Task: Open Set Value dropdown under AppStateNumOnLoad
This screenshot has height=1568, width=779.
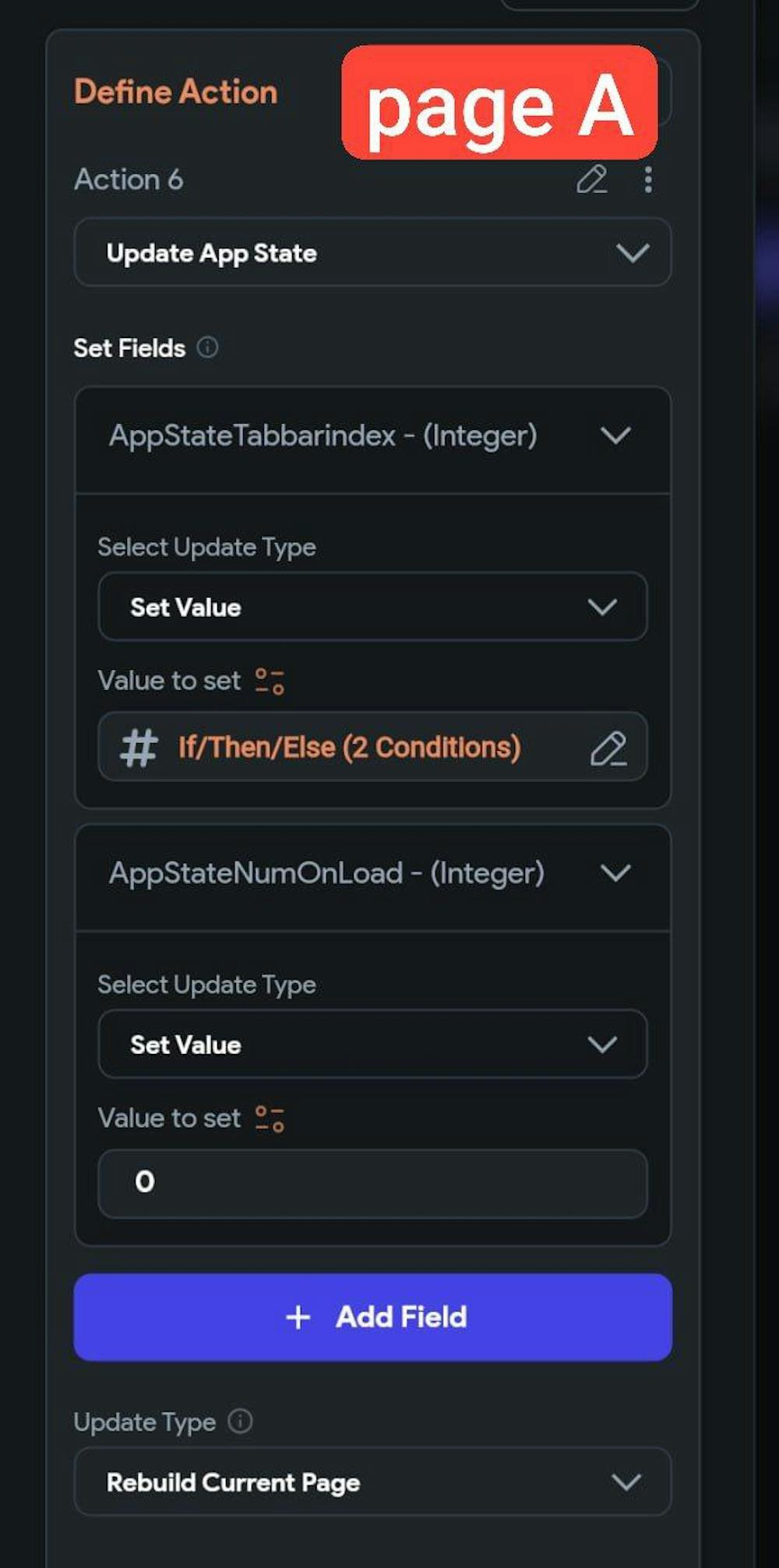Action: click(x=372, y=1045)
